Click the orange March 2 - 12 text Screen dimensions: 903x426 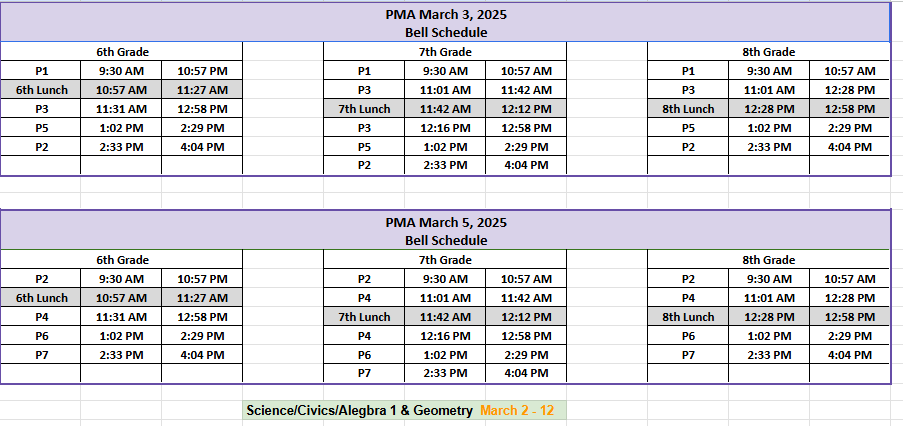click(x=519, y=410)
